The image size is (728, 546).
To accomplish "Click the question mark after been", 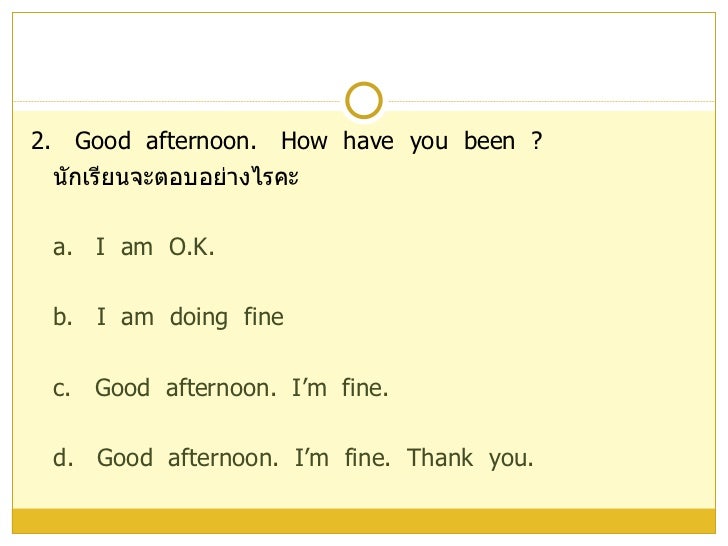I will pyautogui.click(x=537, y=141).
